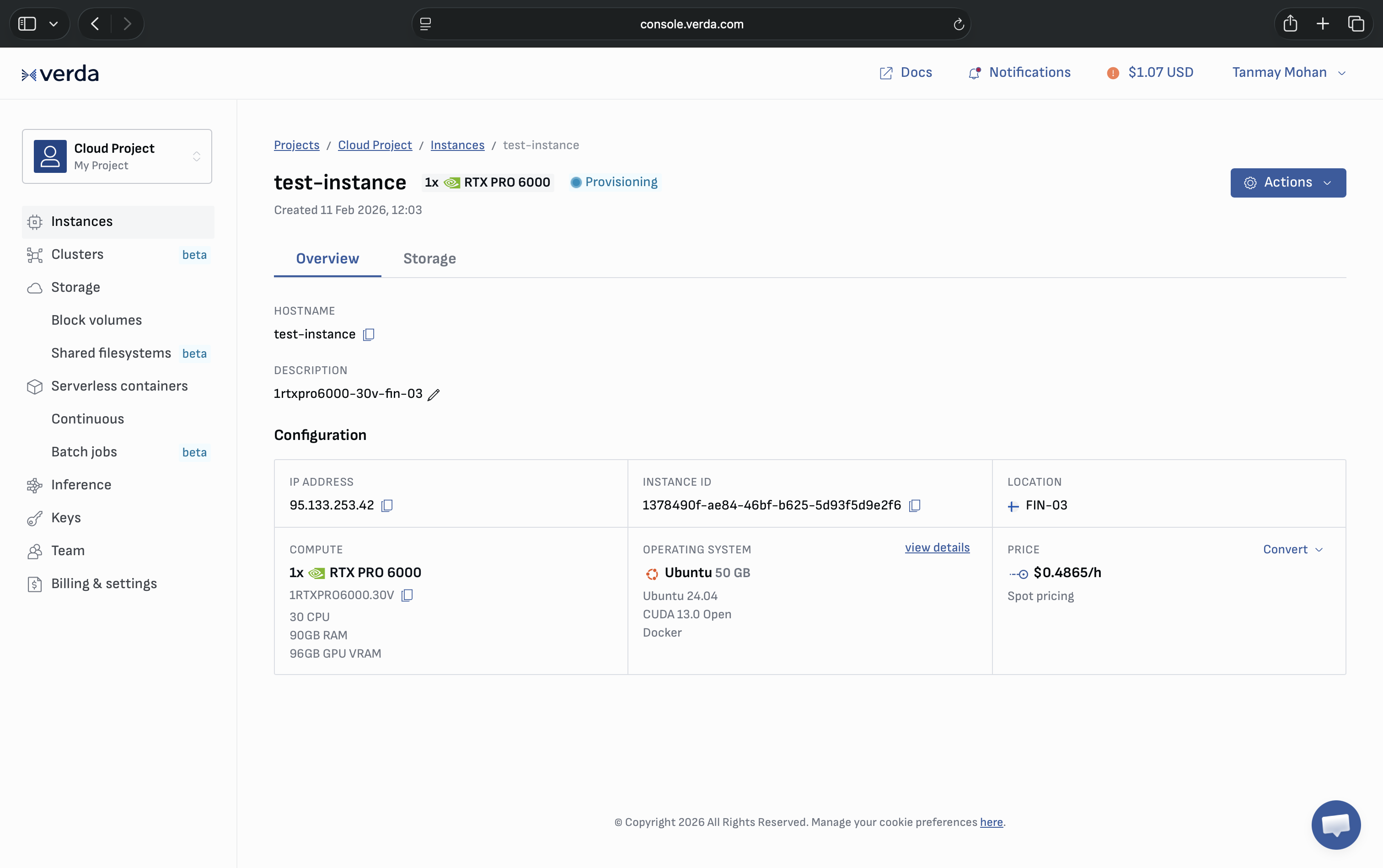Open Continuous containers page
Image resolution: width=1383 pixels, height=868 pixels.
pyautogui.click(x=88, y=419)
